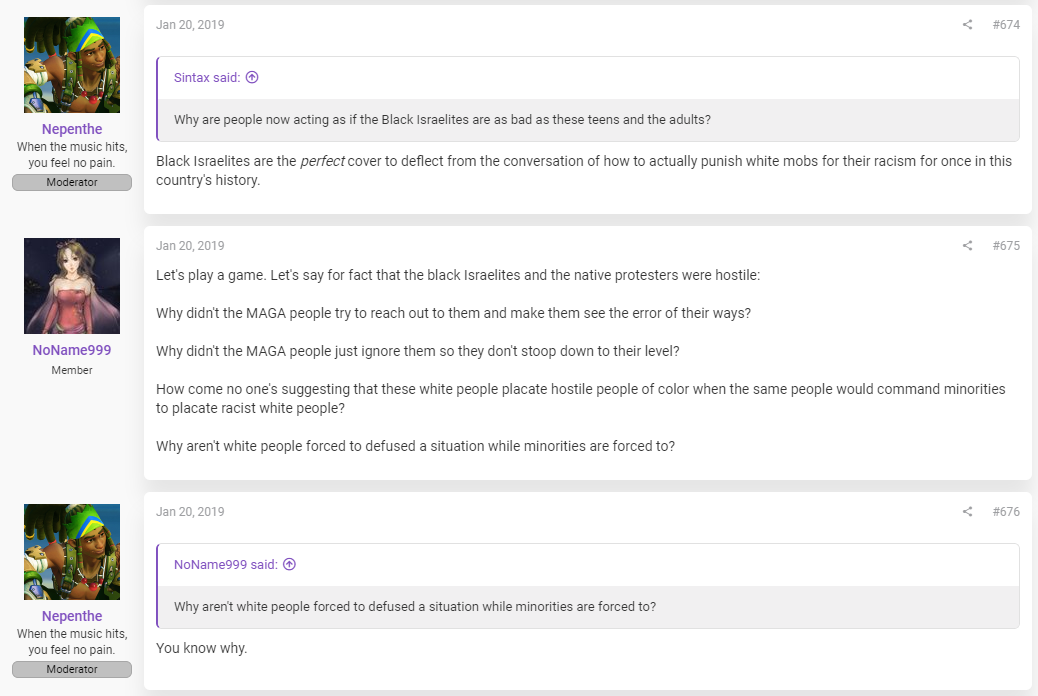Expand the quoted Sintax text block

(589, 120)
